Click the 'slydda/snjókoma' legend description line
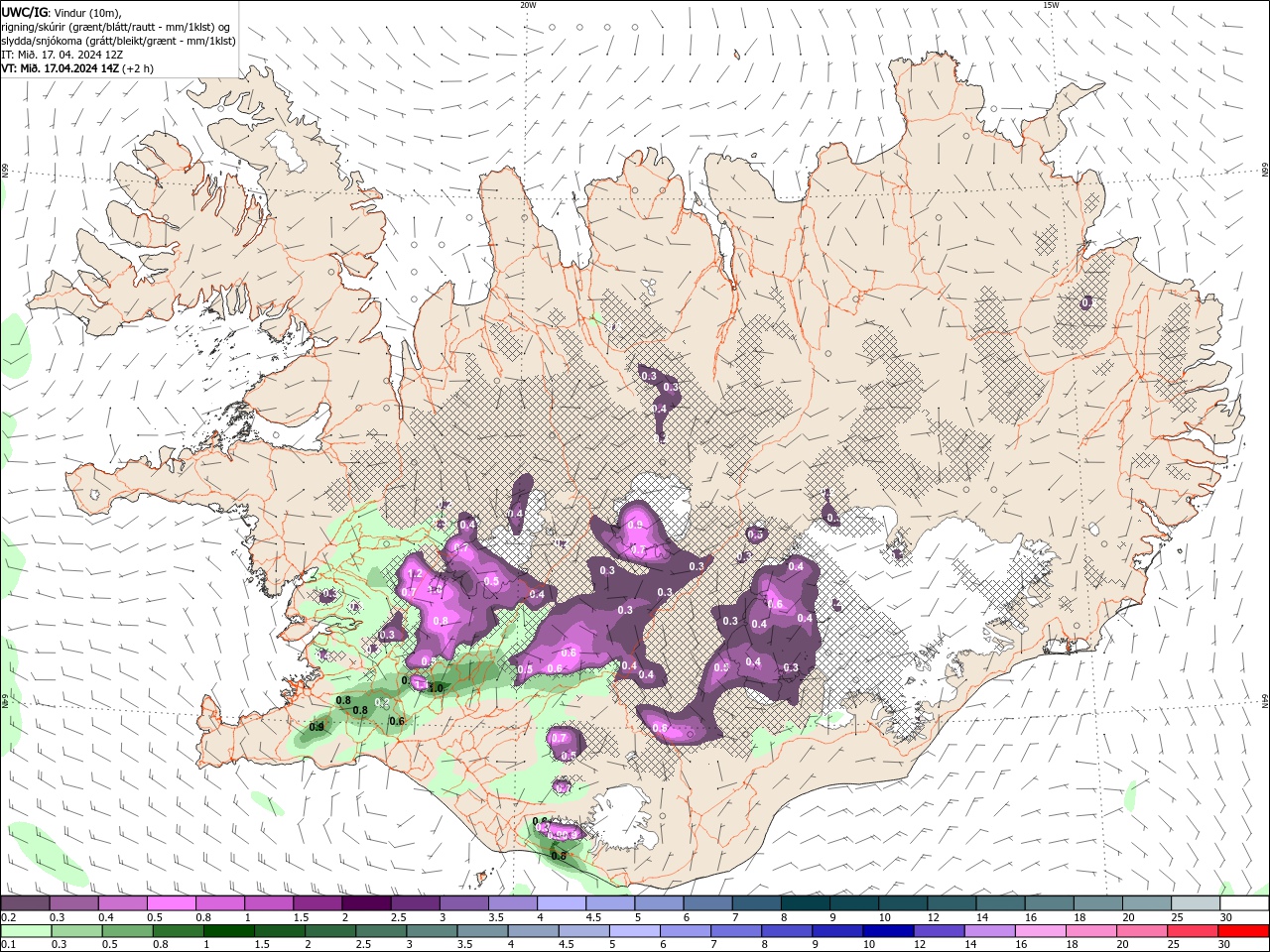This screenshot has height=952, width=1270. point(118,41)
